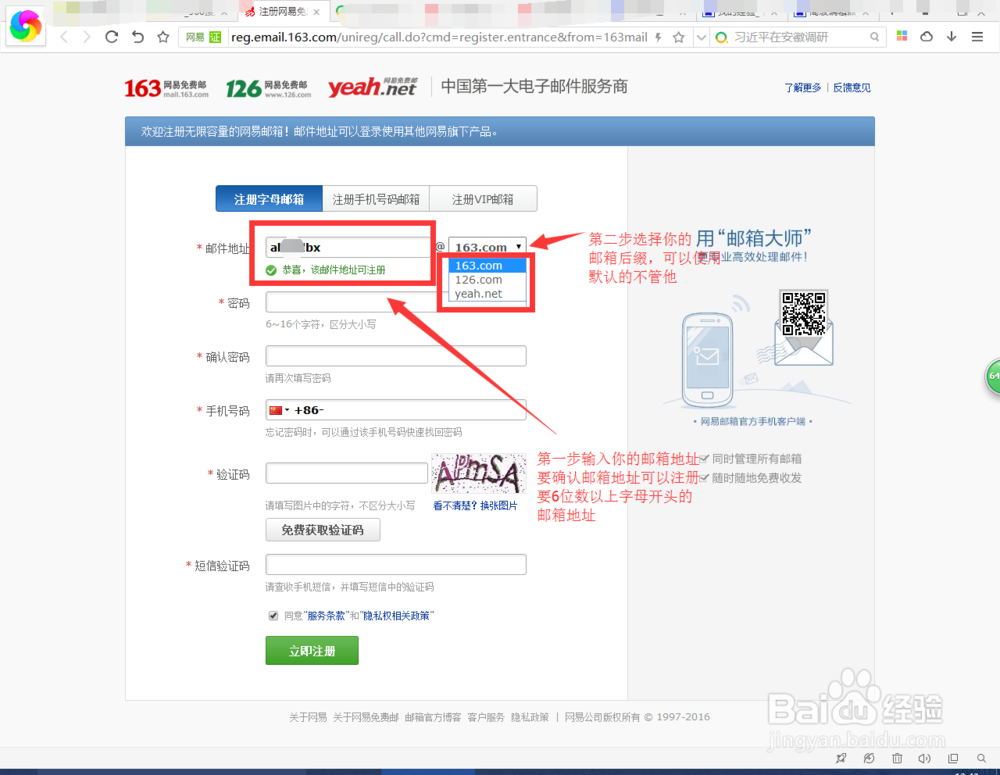Click the lightning speed mode icon
Screen dimensions: 1000x775
[x=658, y=37]
